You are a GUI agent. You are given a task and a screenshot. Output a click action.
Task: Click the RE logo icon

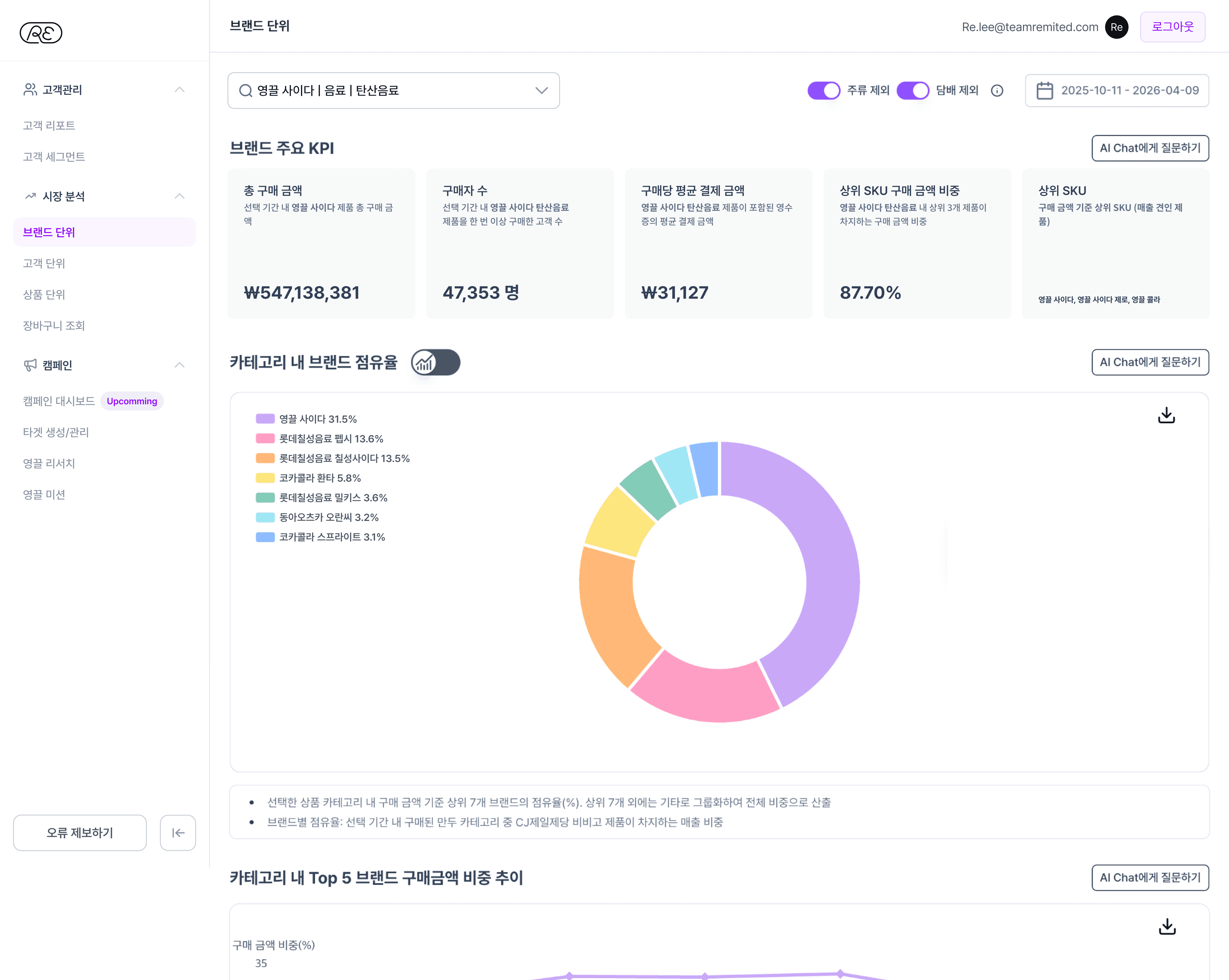click(x=40, y=33)
